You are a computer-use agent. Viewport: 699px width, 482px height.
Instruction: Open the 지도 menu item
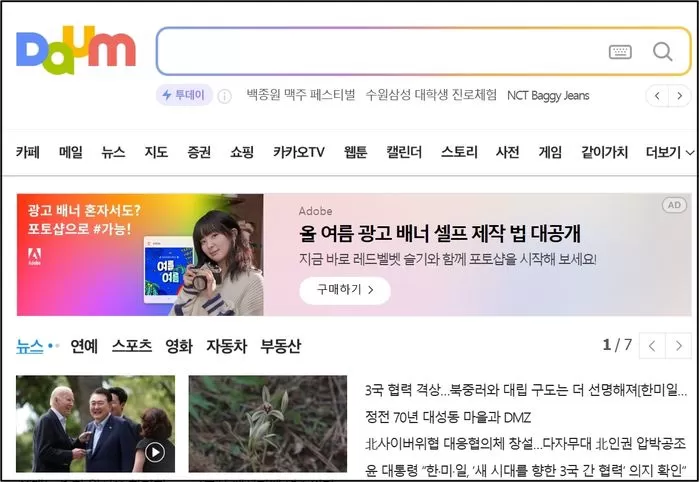tap(156, 152)
